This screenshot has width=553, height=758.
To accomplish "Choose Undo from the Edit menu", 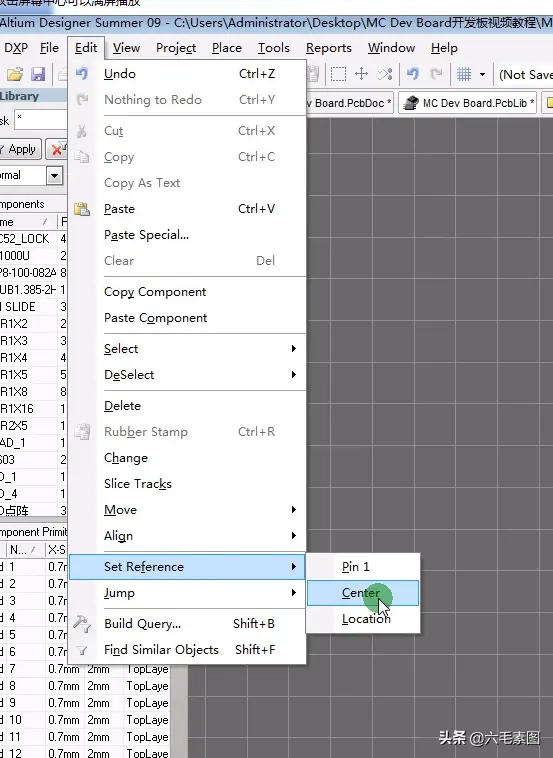I will [187, 74].
